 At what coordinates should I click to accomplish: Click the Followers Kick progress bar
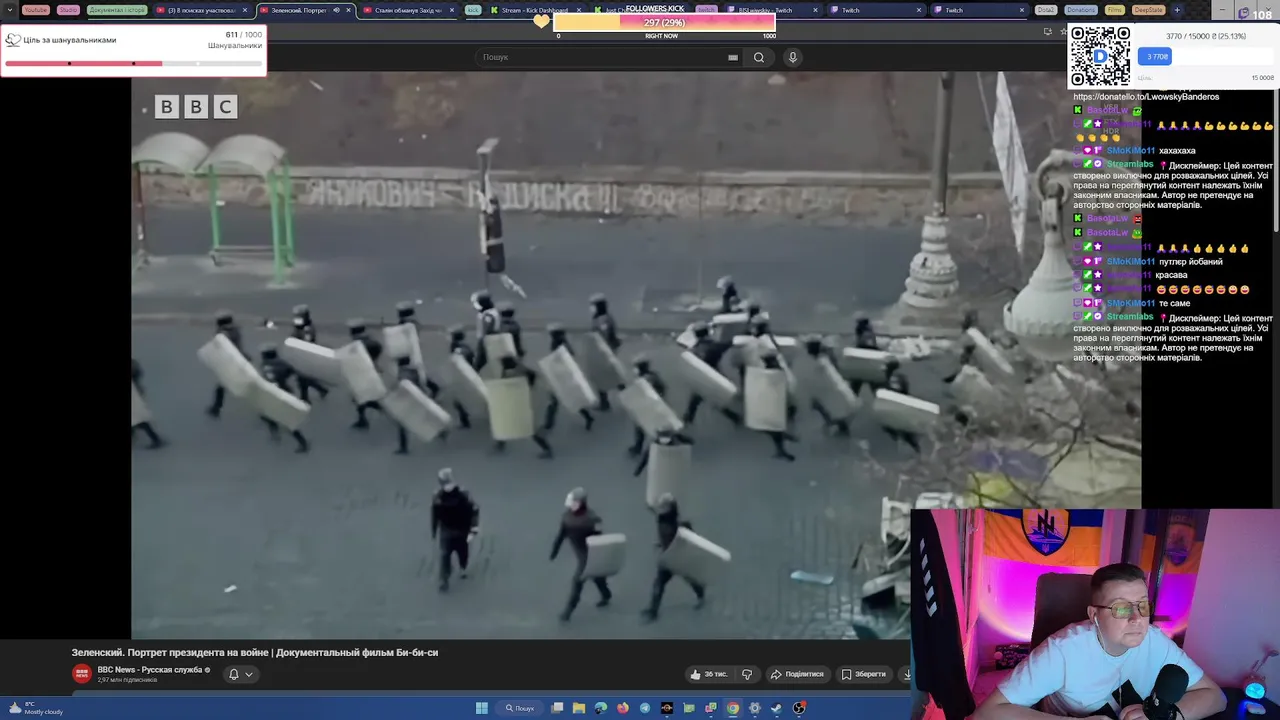664,22
